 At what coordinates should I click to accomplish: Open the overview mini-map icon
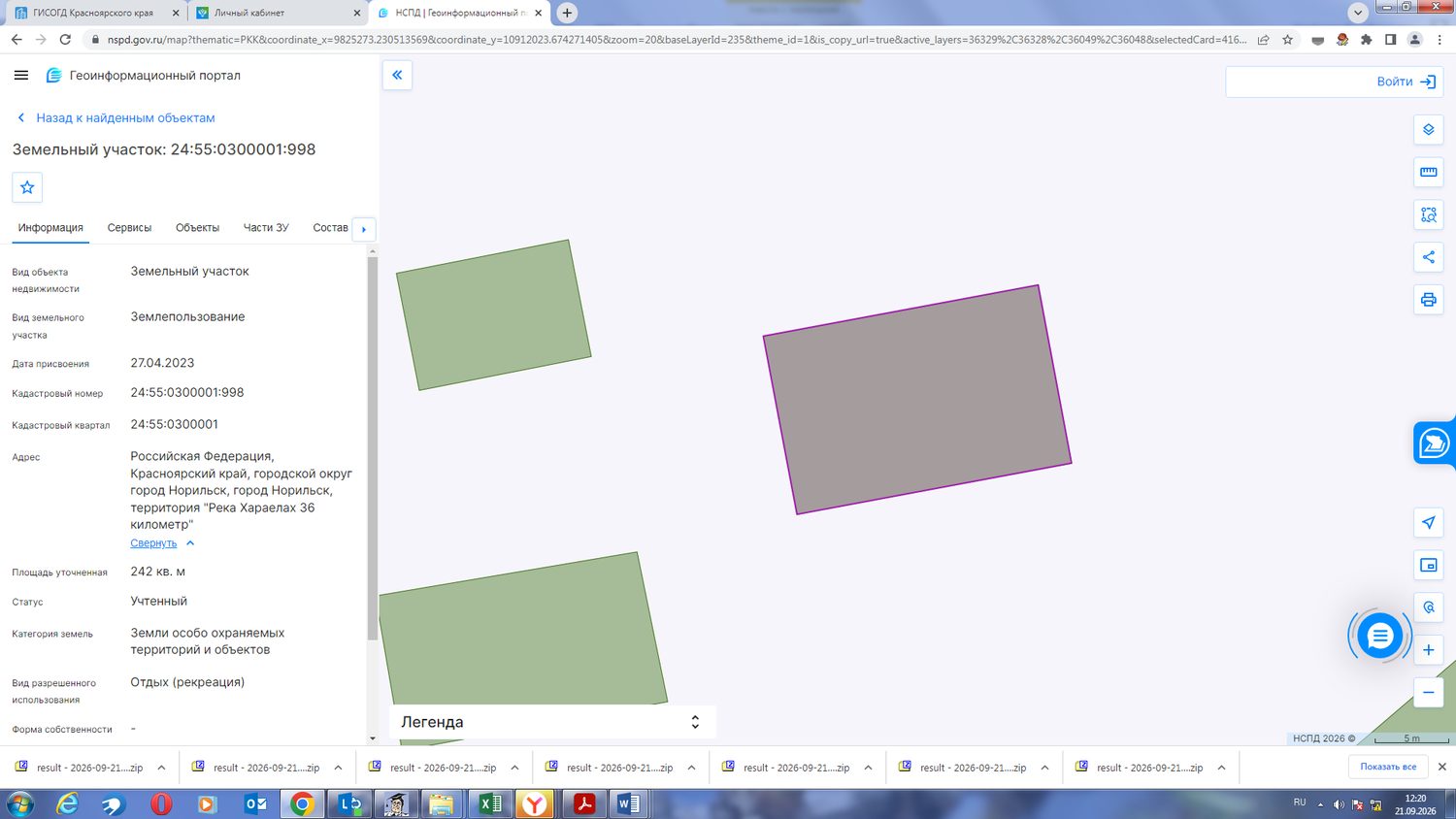click(x=1429, y=565)
